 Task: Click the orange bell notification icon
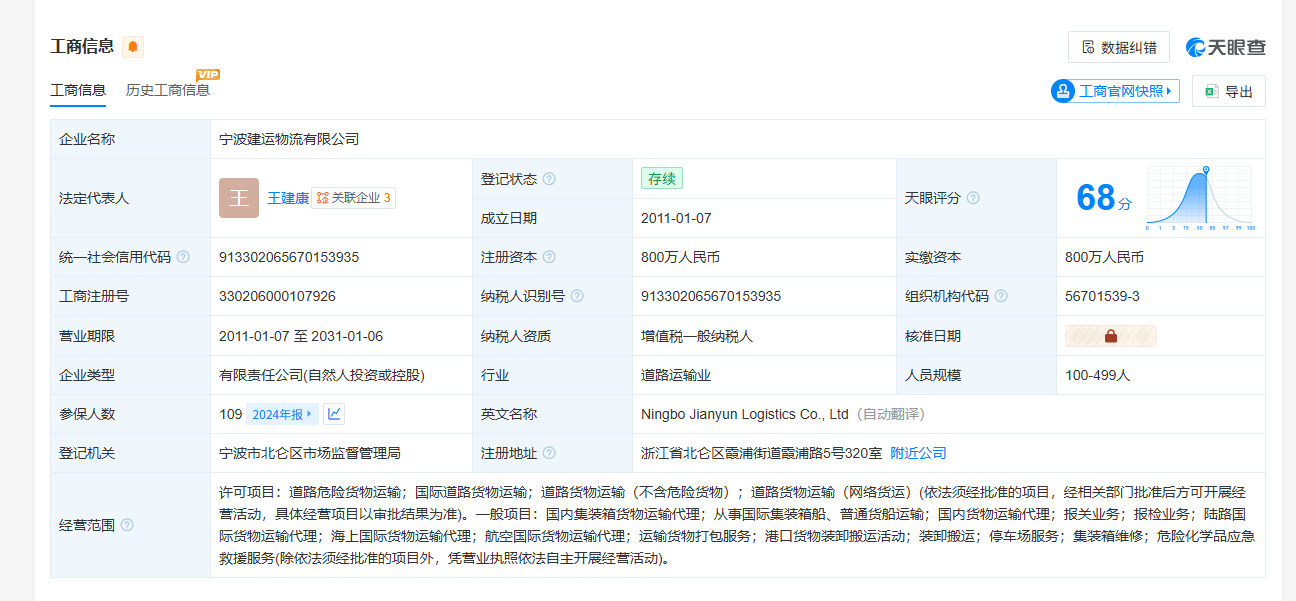tap(133, 47)
